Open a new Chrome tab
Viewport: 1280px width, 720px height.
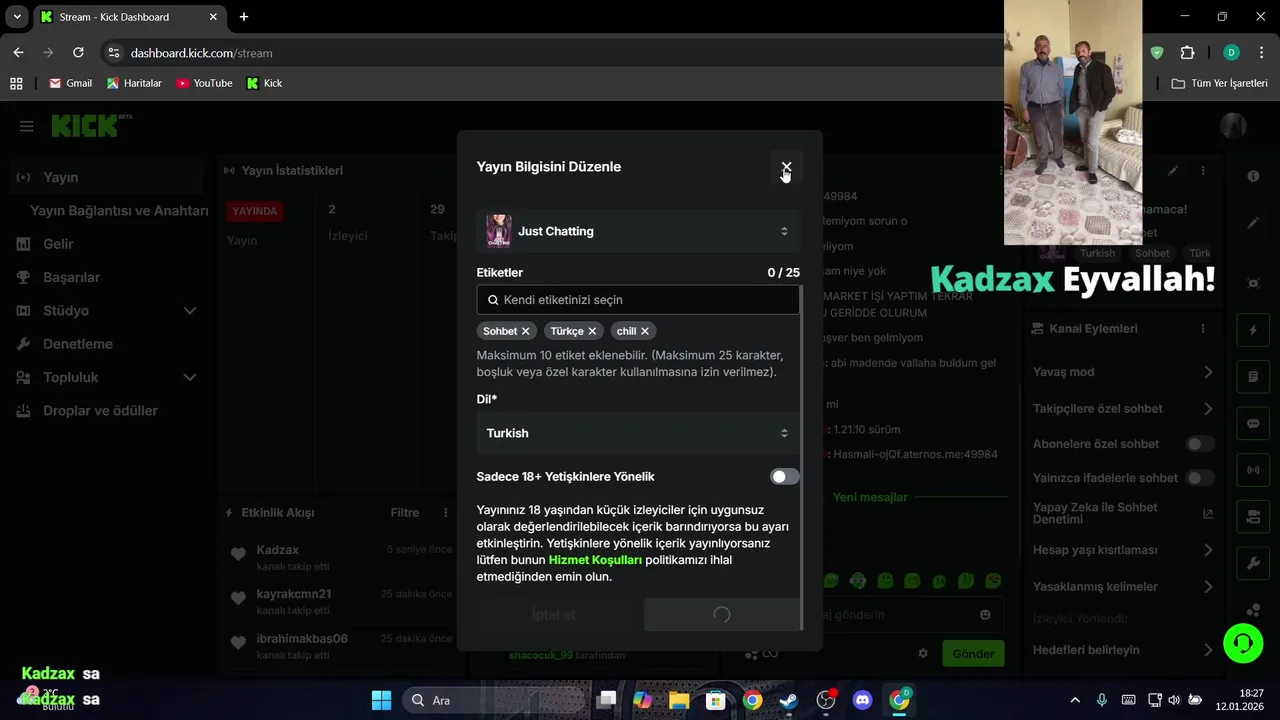(x=244, y=17)
